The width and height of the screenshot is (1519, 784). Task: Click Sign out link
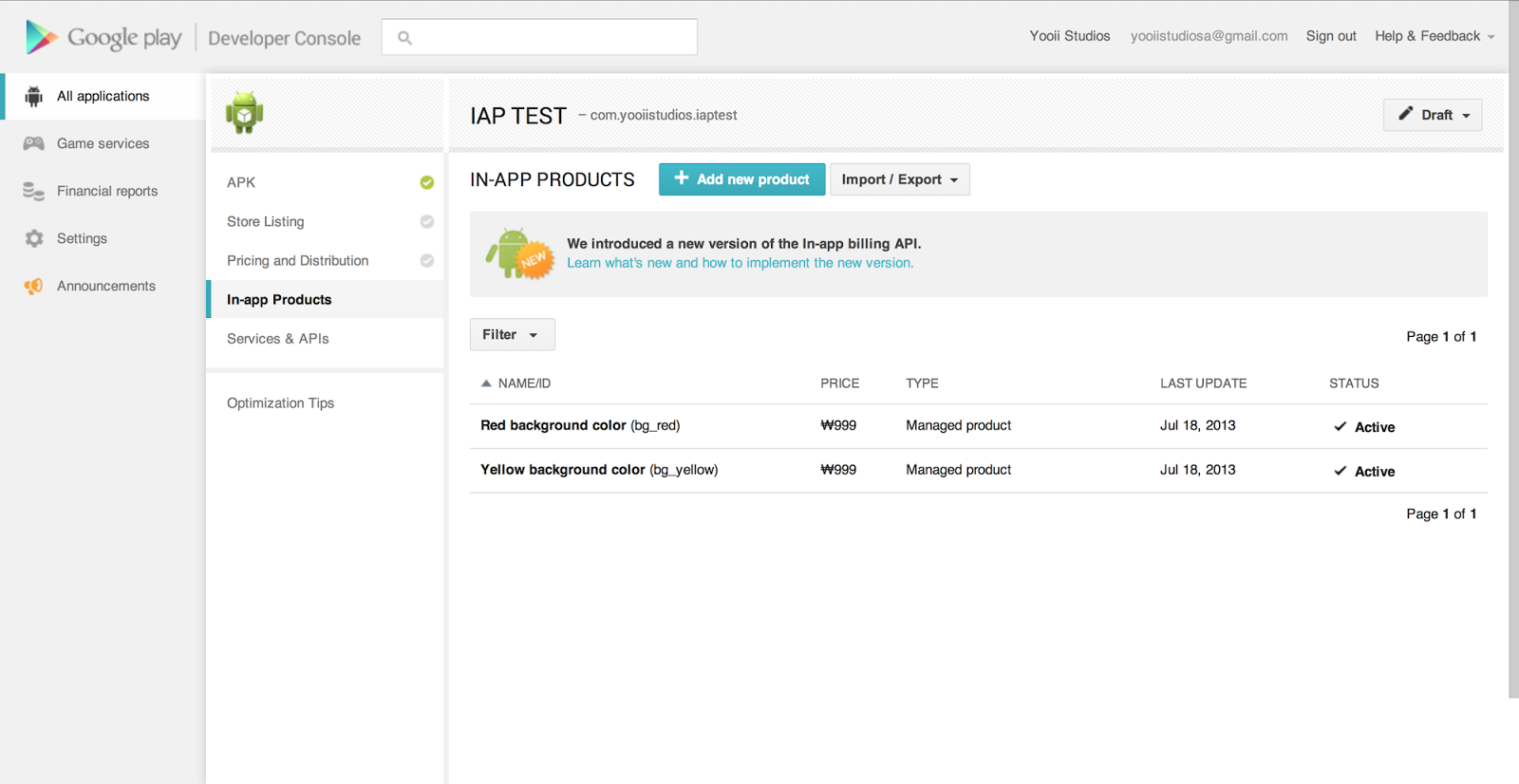point(1331,36)
